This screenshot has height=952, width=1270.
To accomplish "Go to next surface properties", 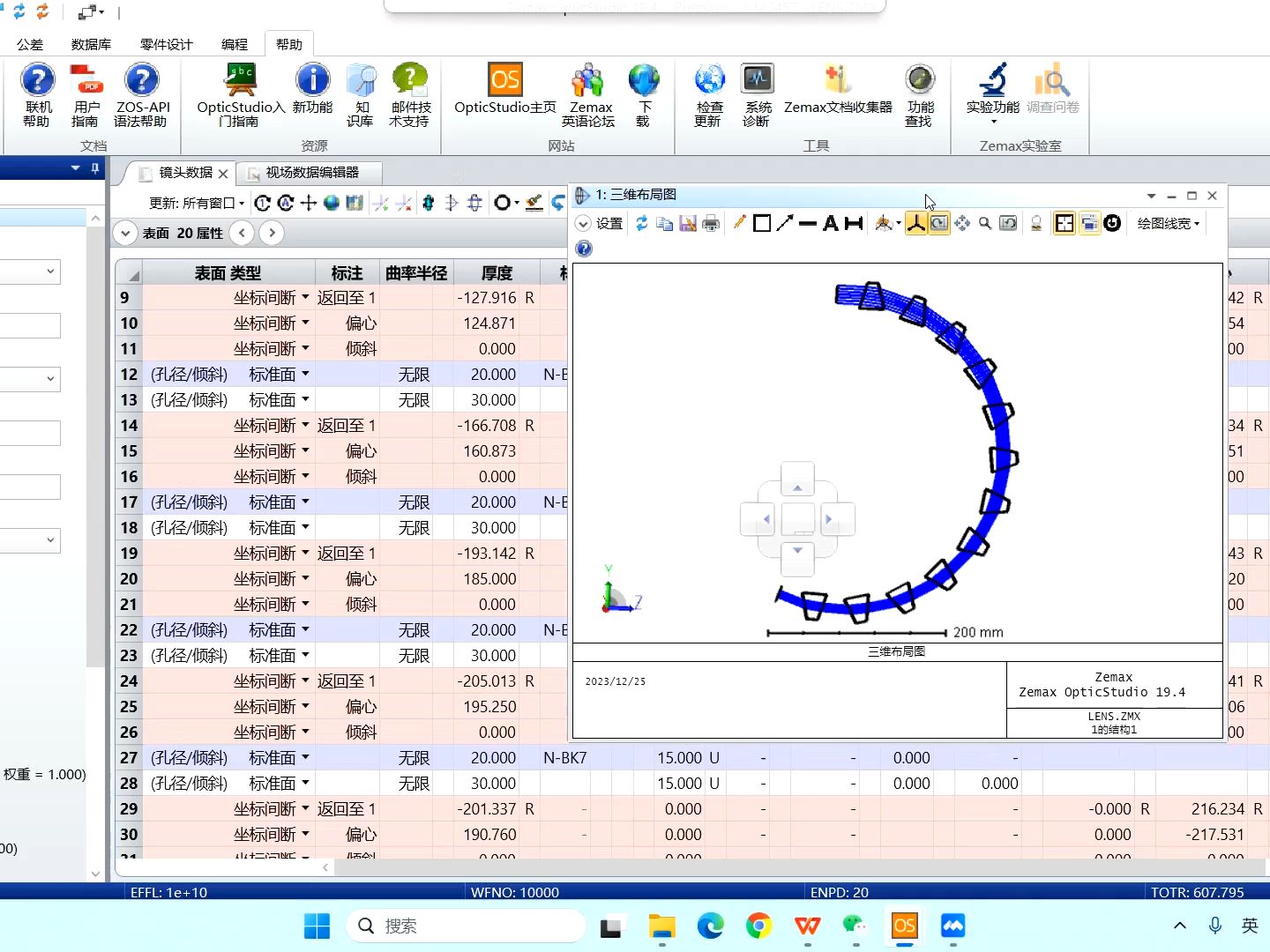I will [x=272, y=233].
